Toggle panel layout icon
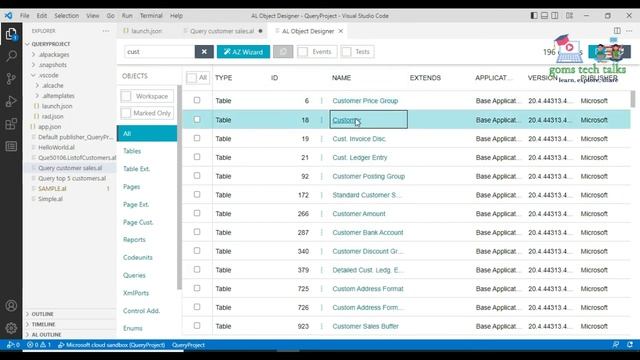The width and height of the screenshot is (640, 360). click(544, 16)
